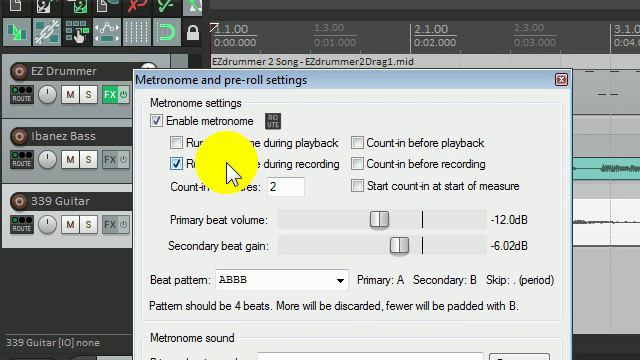
Task: Toggle item grouping toolbar icon
Action: 47,32
